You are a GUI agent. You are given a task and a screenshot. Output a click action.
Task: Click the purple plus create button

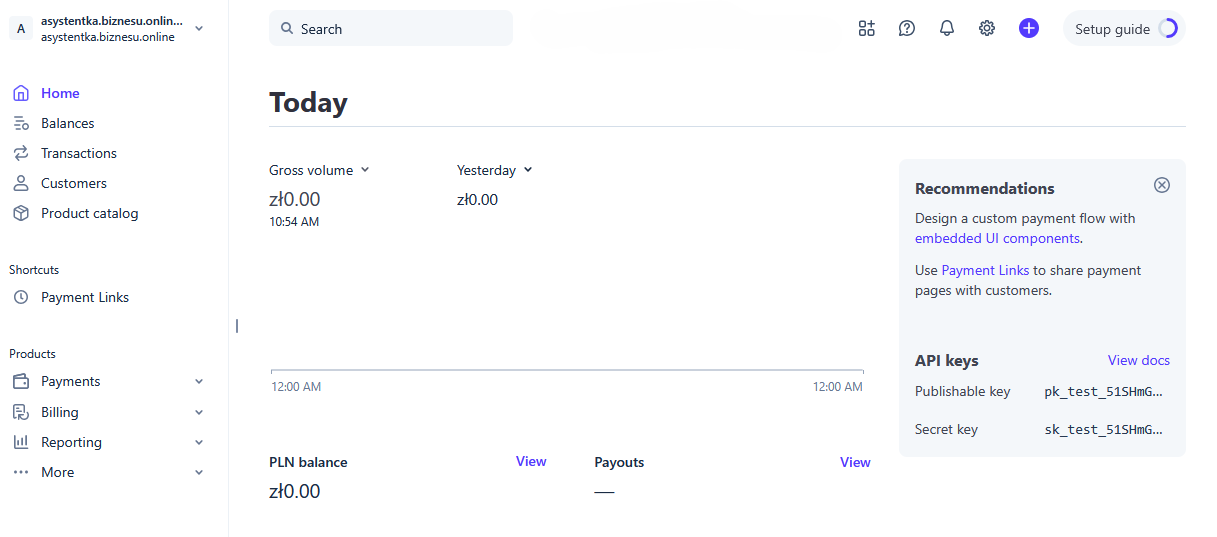pos(1029,29)
